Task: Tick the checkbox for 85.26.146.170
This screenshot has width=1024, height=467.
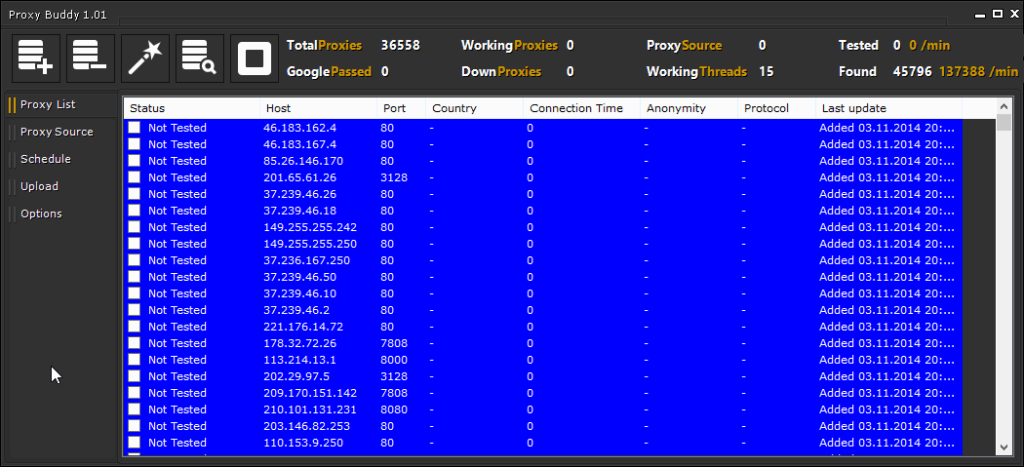Action: [134, 161]
